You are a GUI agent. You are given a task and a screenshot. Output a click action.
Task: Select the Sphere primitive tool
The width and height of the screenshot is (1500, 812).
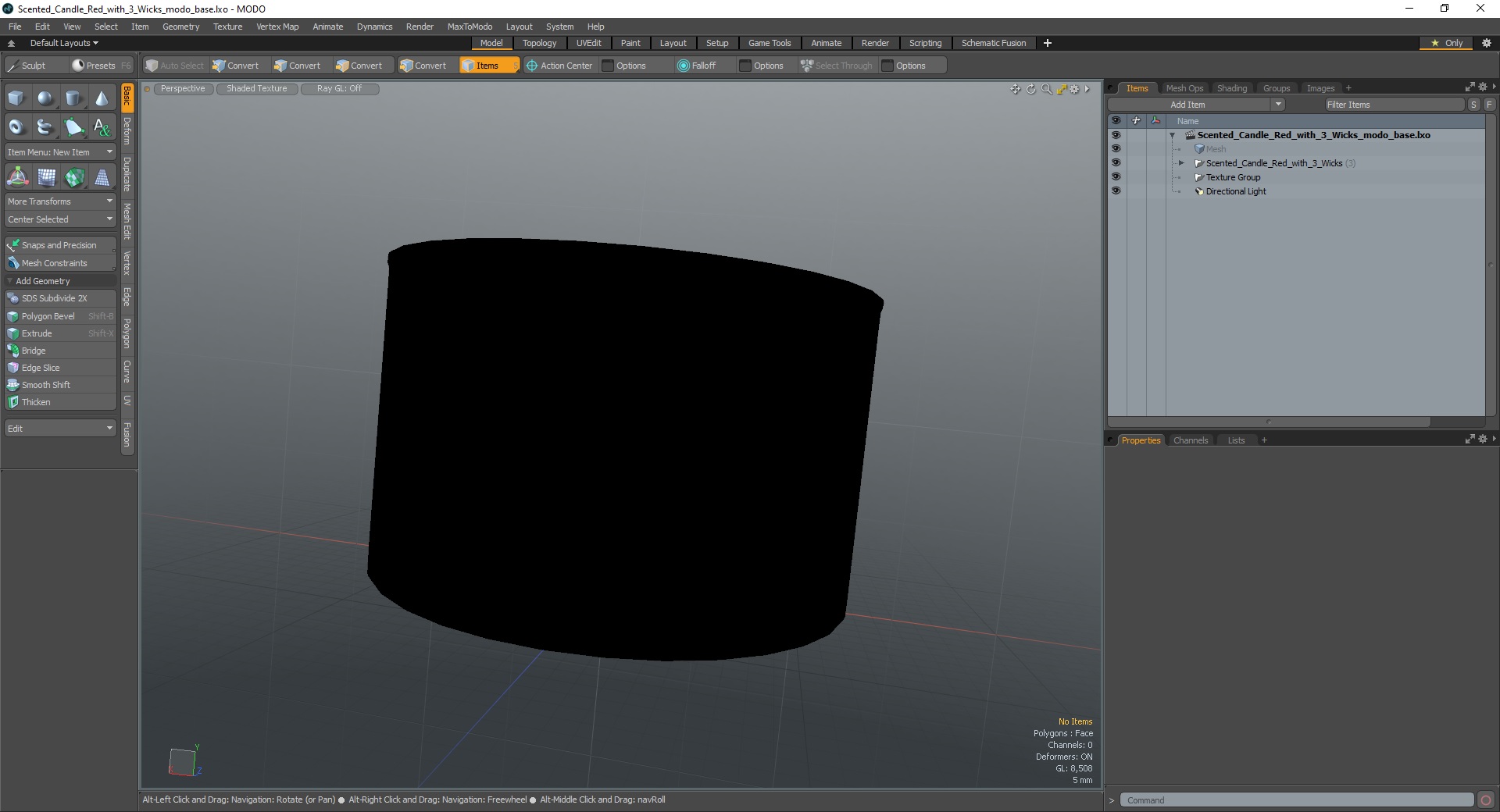45,98
